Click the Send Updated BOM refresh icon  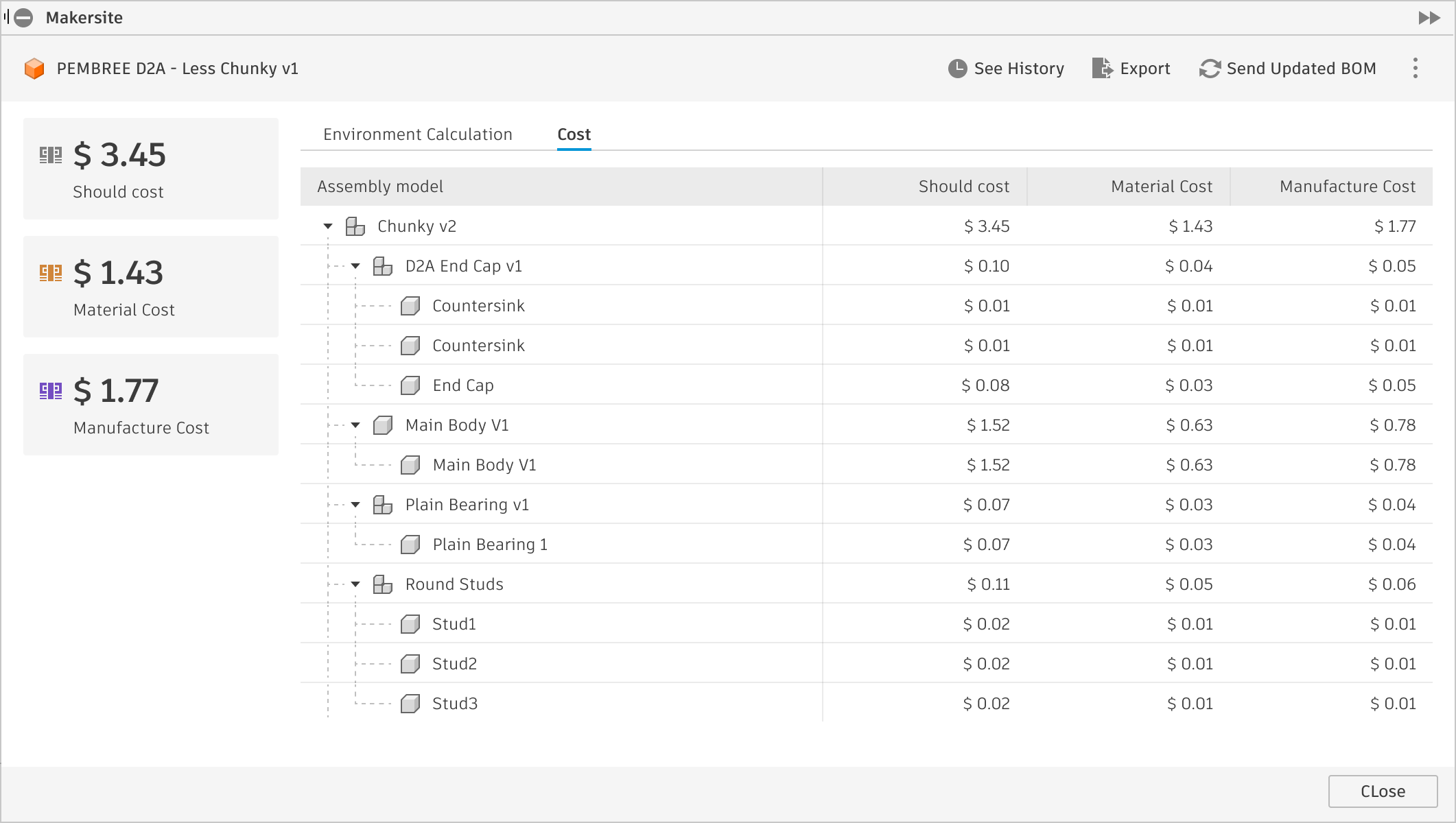click(1210, 69)
